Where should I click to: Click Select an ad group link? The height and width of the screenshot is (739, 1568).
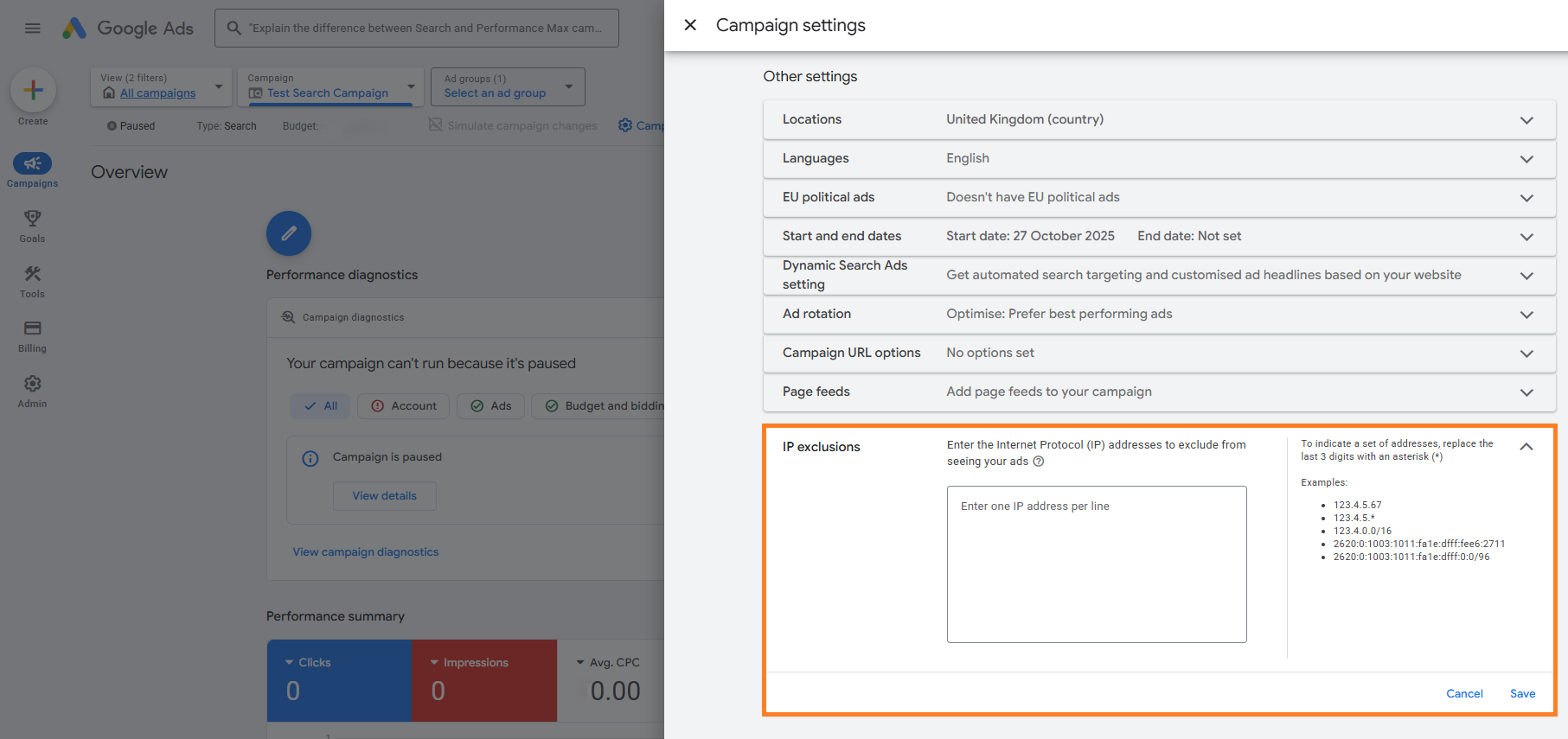495,93
